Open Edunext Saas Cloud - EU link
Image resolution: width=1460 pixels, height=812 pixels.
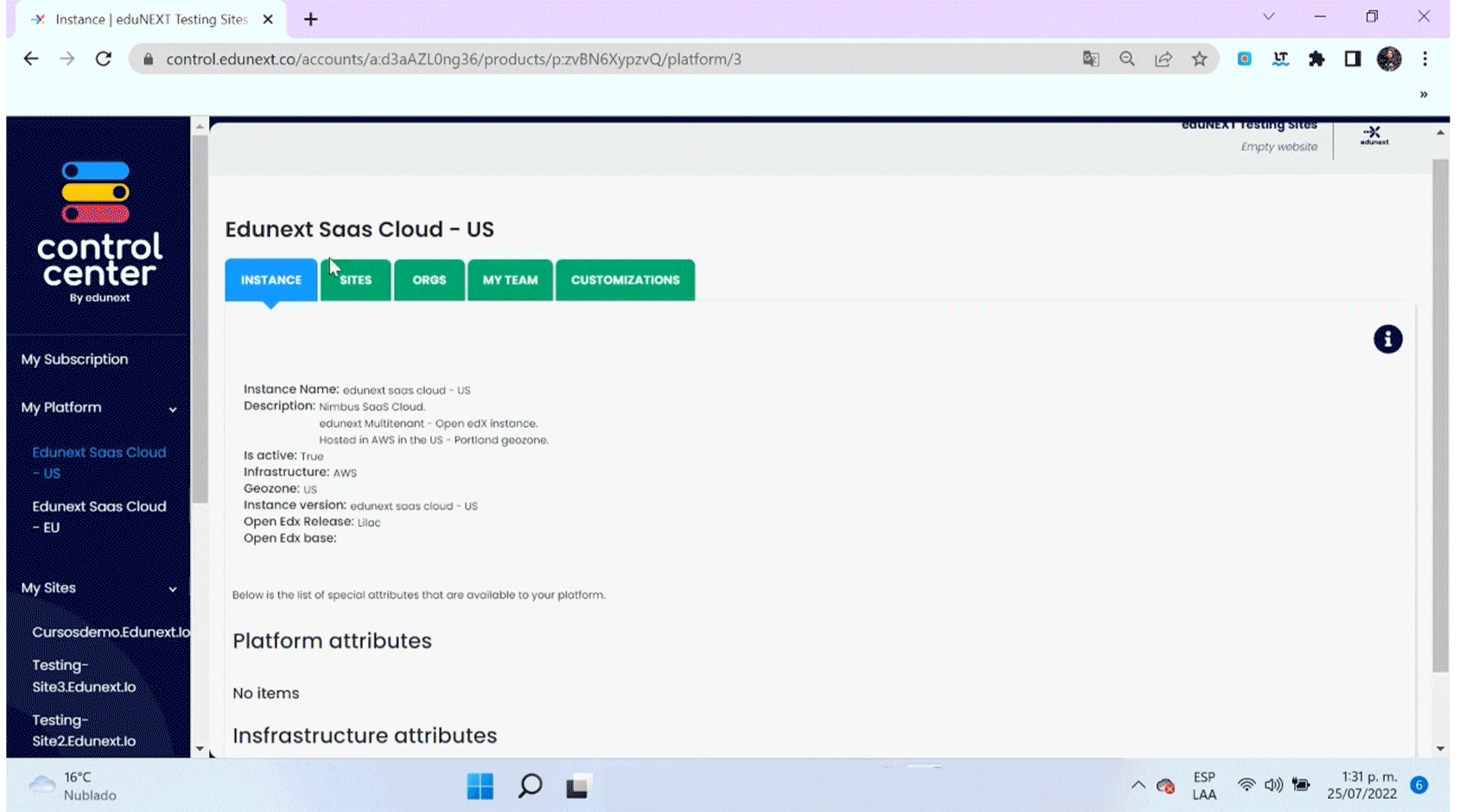pyautogui.click(x=98, y=517)
